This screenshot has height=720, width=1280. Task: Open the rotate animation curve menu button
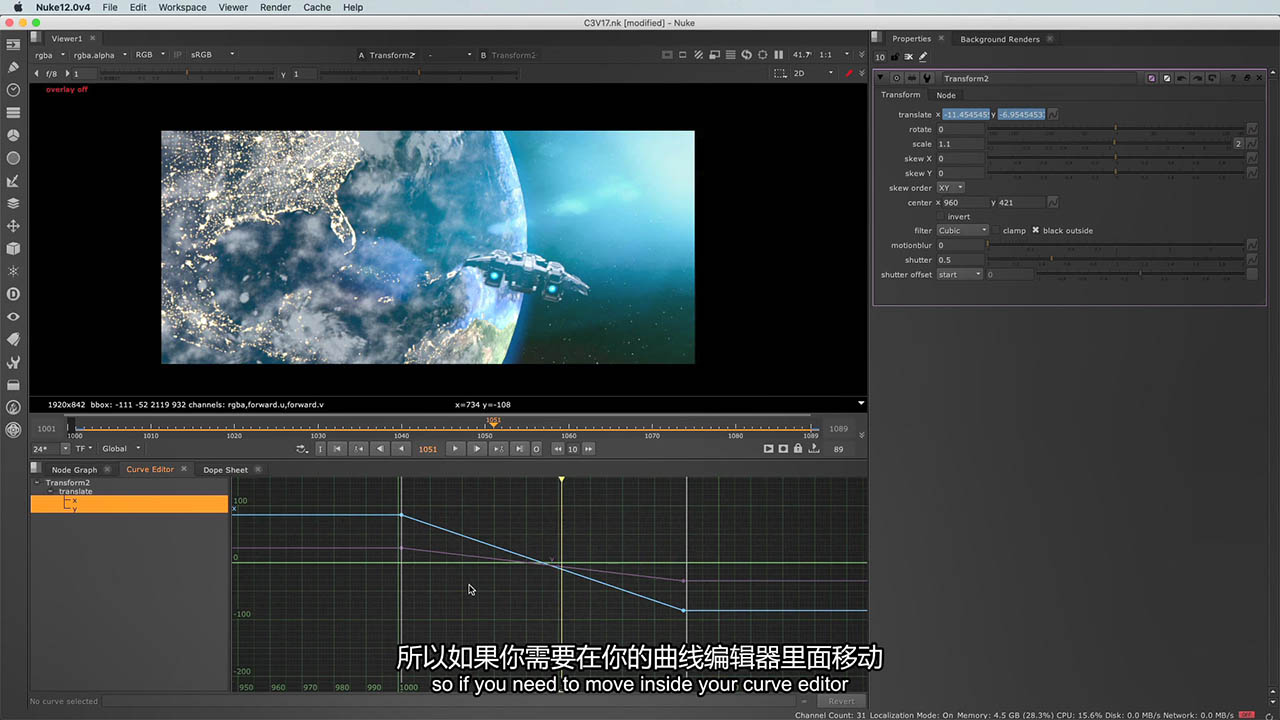[x=1252, y=129]
